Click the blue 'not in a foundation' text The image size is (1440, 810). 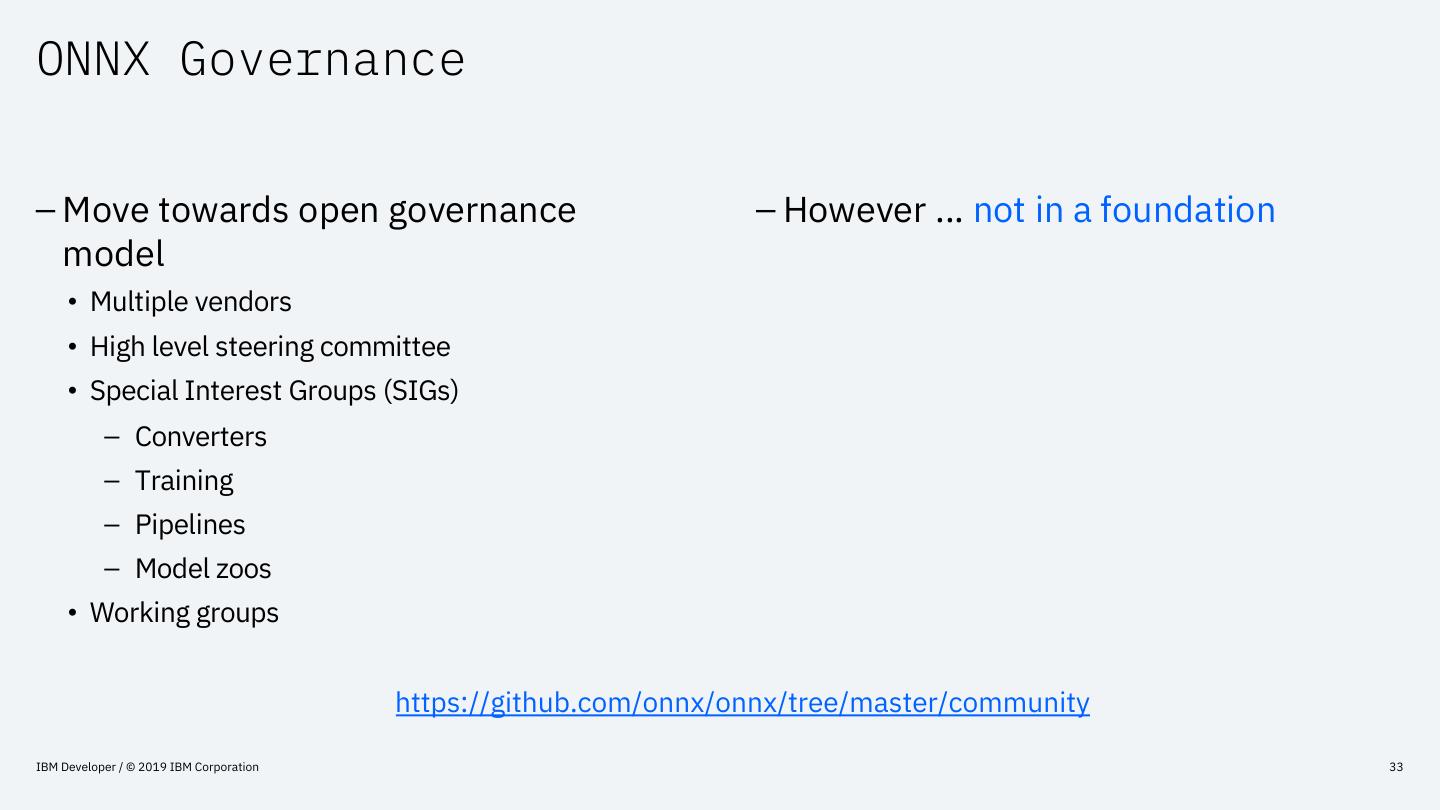point(1124,210)
